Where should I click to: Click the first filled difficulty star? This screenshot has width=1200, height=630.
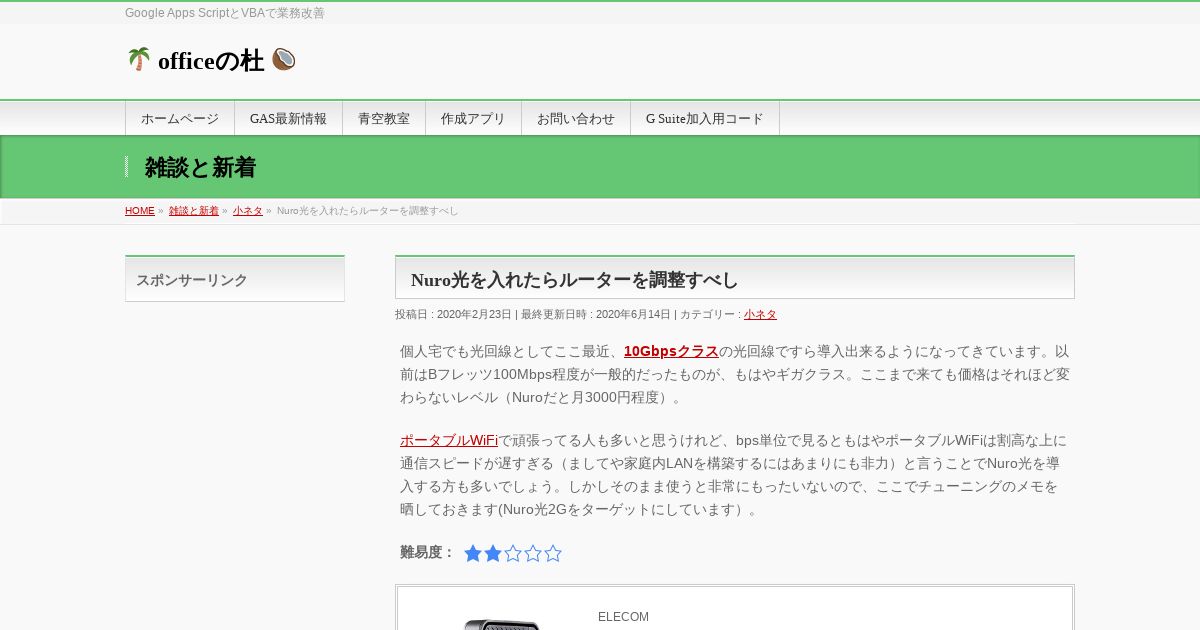(473, 553)
